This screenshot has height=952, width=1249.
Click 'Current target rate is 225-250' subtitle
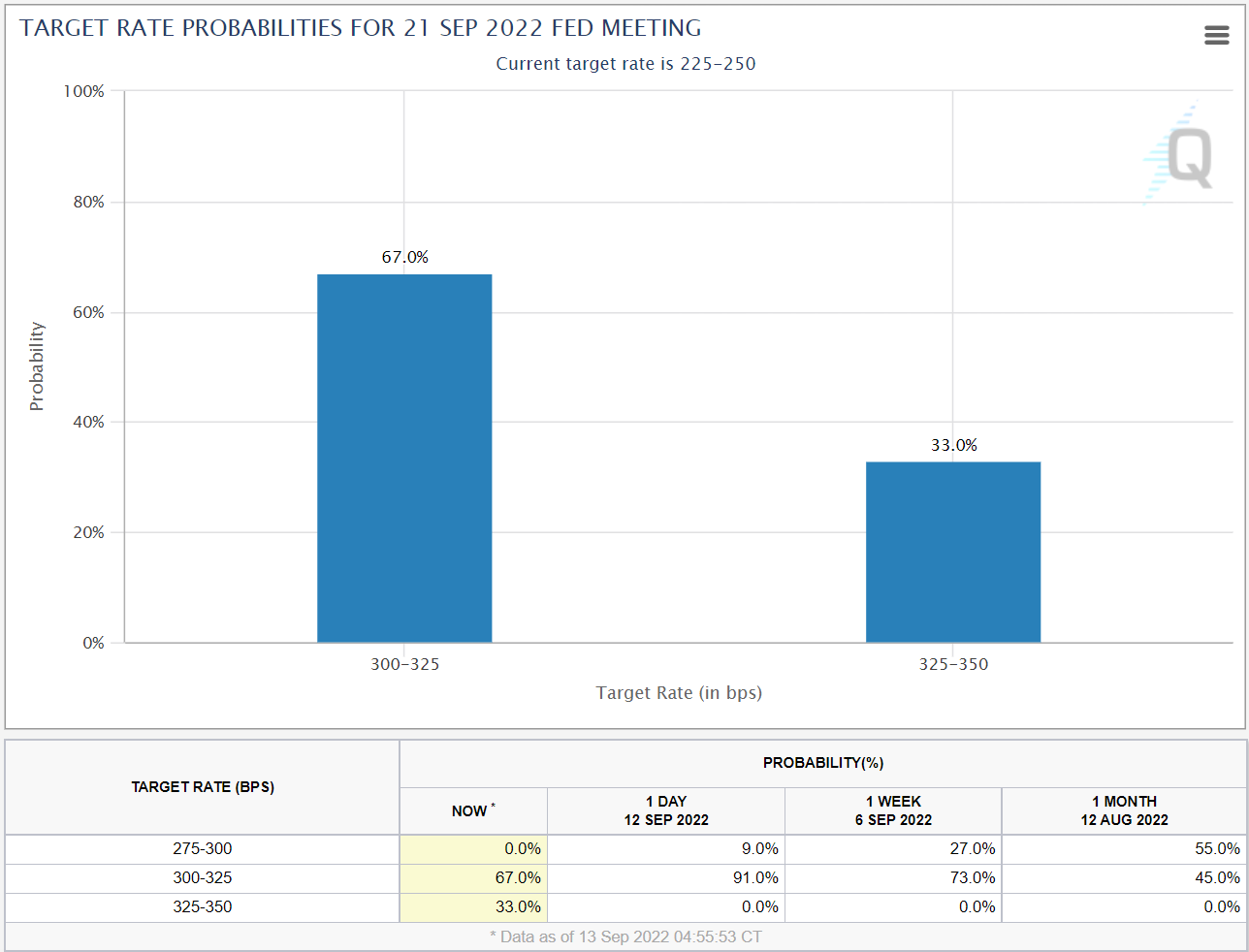pyautogui.click(x=625, y=64)
